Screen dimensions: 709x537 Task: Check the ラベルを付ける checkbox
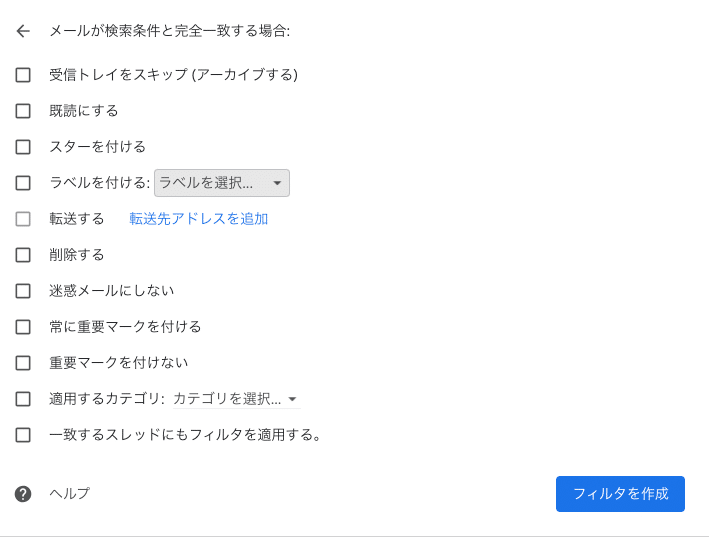[23, 183]
